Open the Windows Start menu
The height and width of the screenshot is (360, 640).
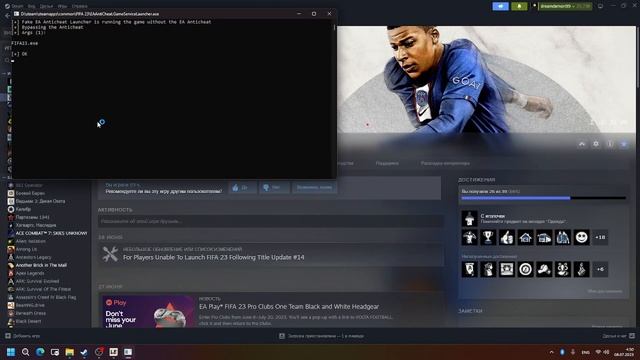11,352
